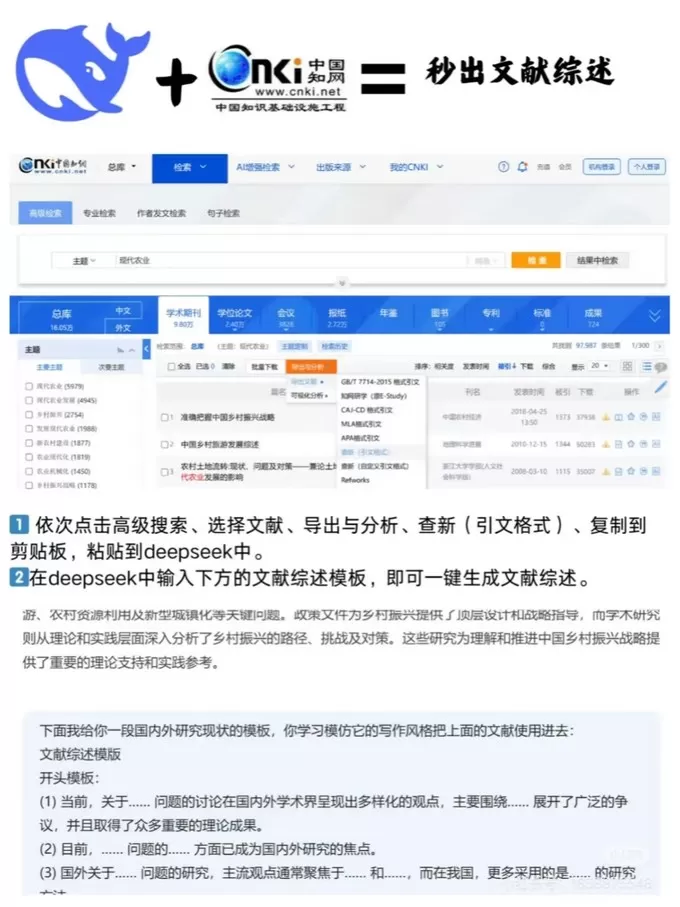Viewport: 680px width, 907px height.
Task: Go to next results page arrow
Action: [x=660, y=346]
